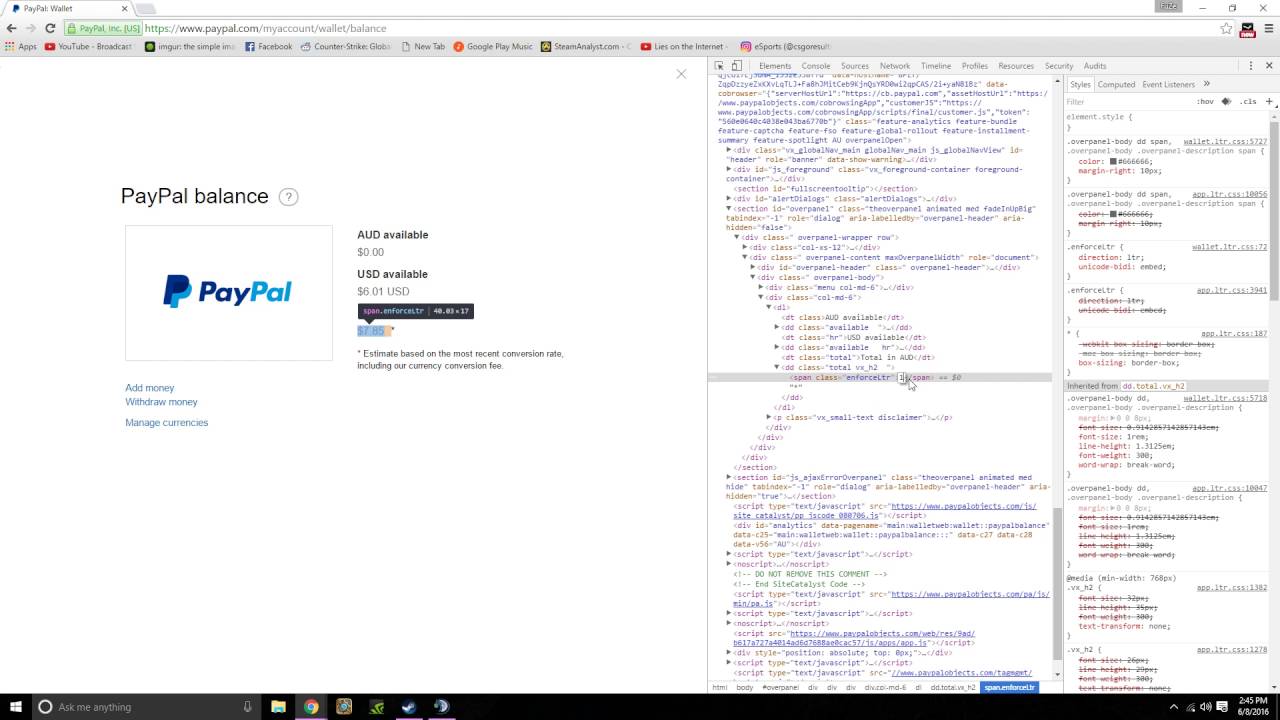Open the Profiles tab
Image resolution: width=1280 pixels, height=720 pixels.
(x=975, y=66)
